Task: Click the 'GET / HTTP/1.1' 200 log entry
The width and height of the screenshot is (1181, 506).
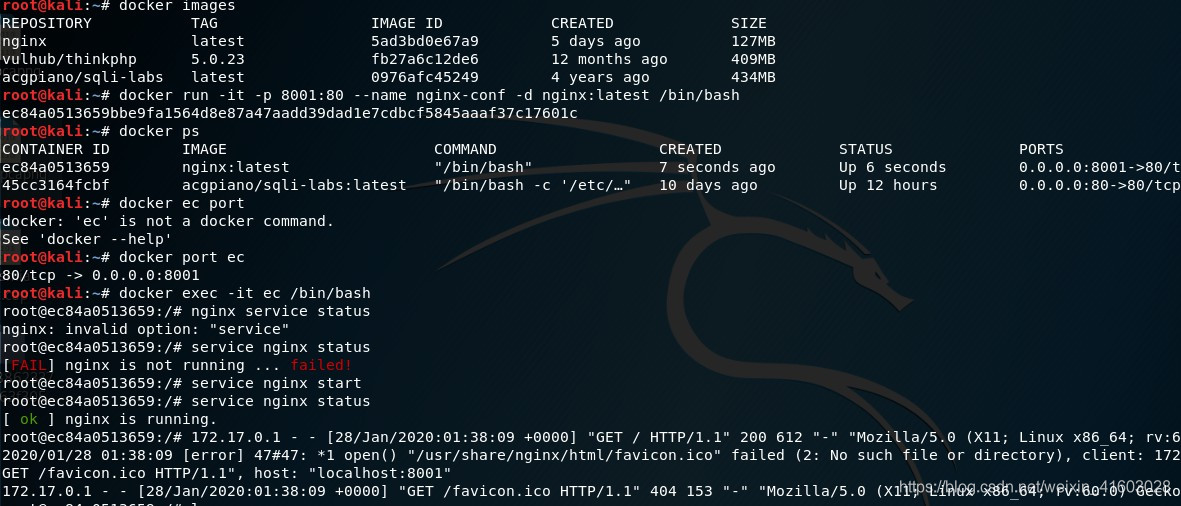Action: (686, 438)
